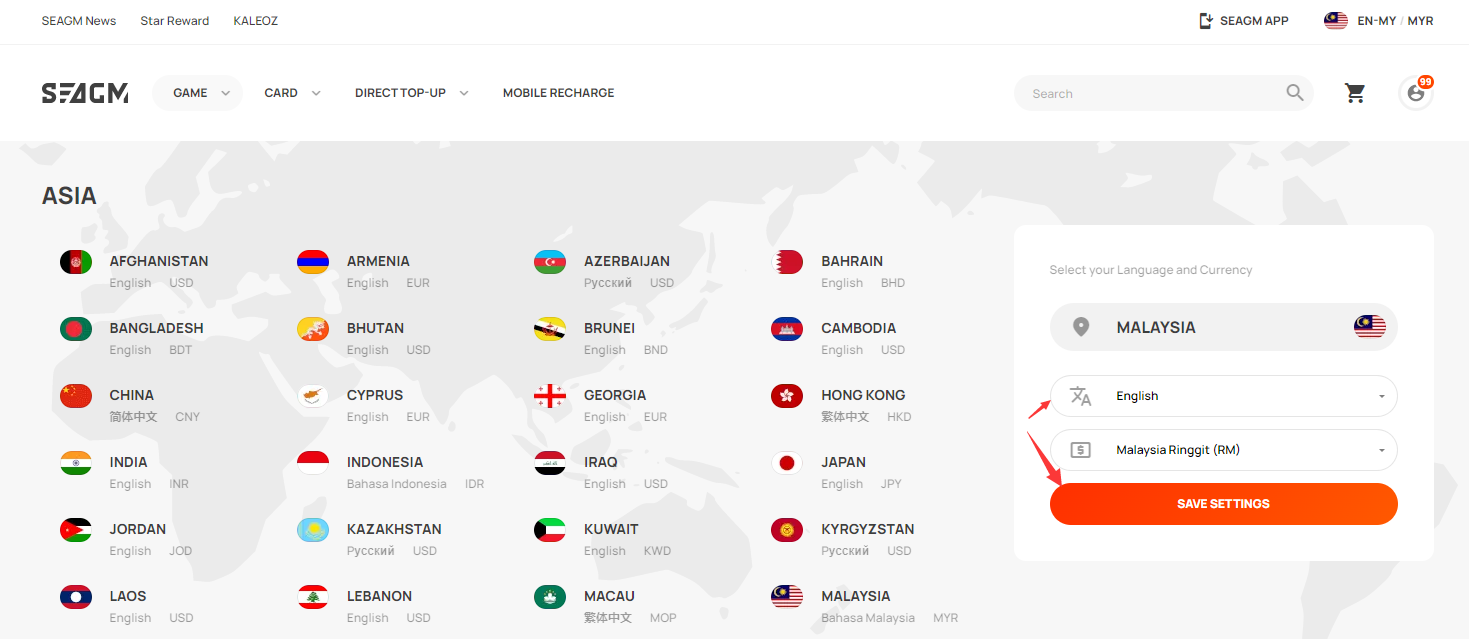The image size is (1469, 639).
Task: Select the Kyrgyzstan flag icon
Action: coord(787,530)
